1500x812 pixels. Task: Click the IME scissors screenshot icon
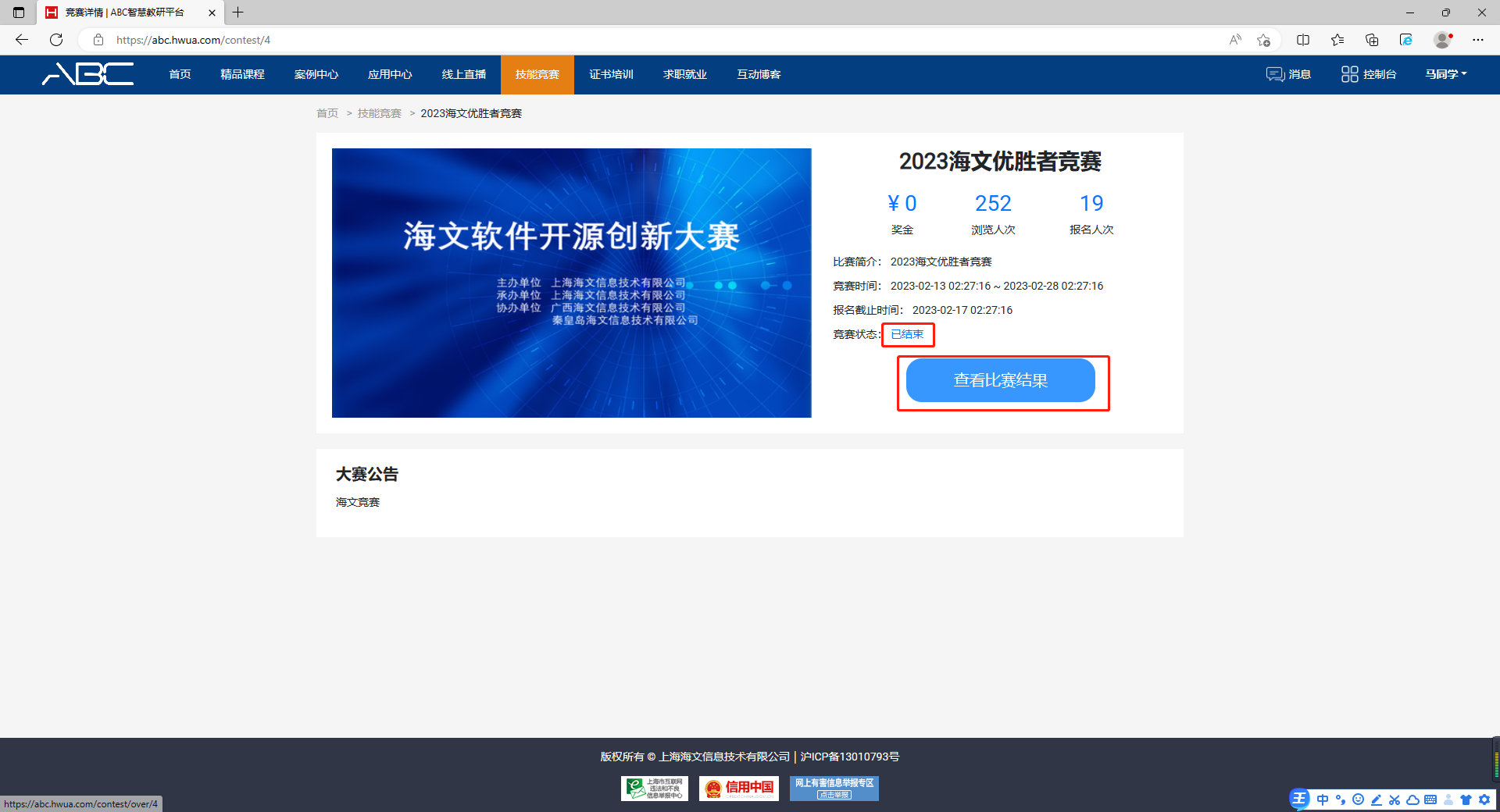pyautogui.click(x=1395, y=800)
